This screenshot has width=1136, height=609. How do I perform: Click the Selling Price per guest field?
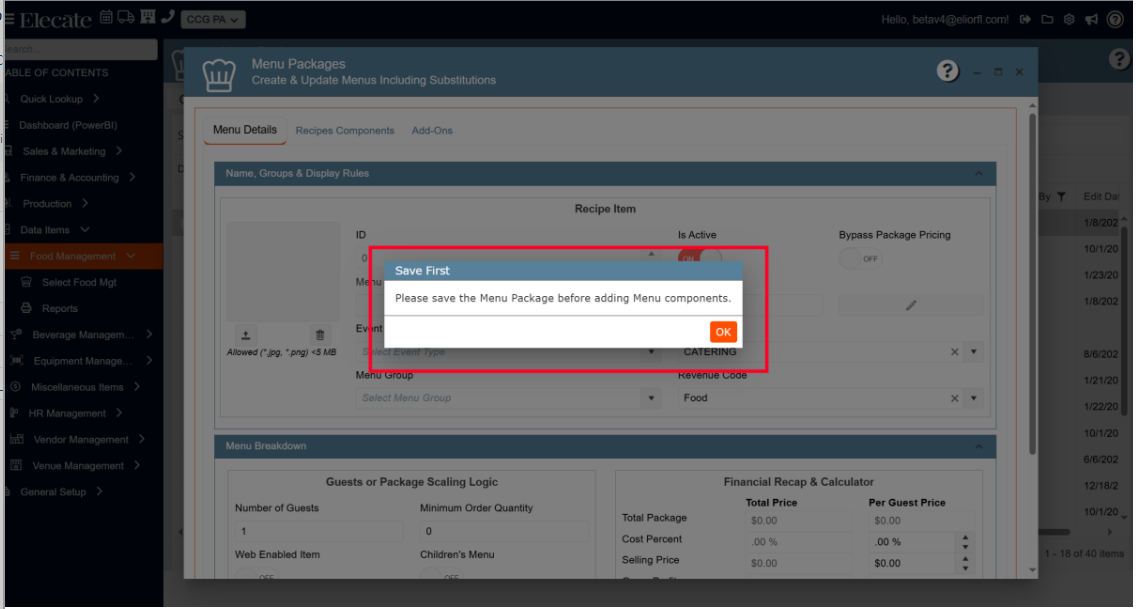(x=913, y=563)
